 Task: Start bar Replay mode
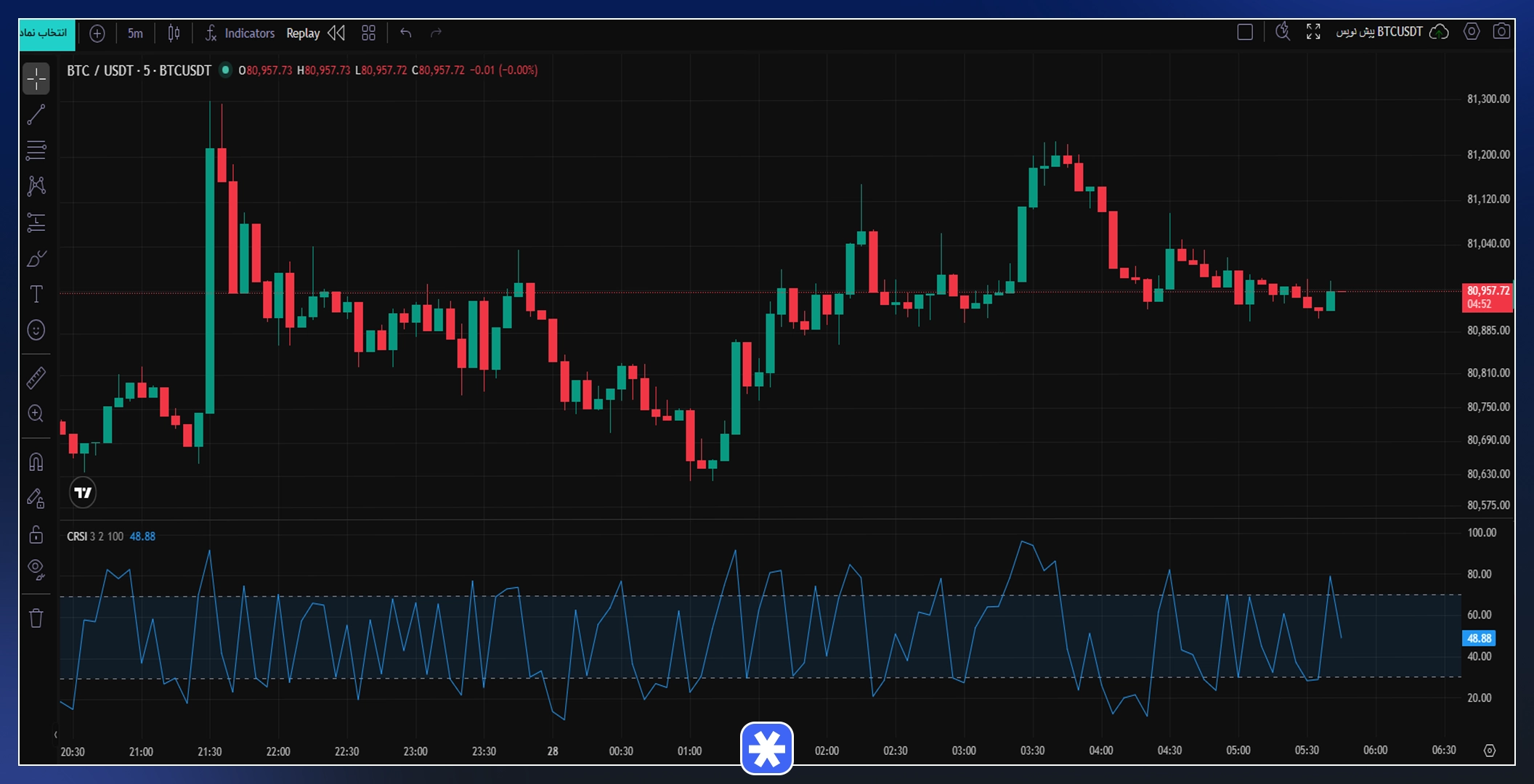(315, 33)
